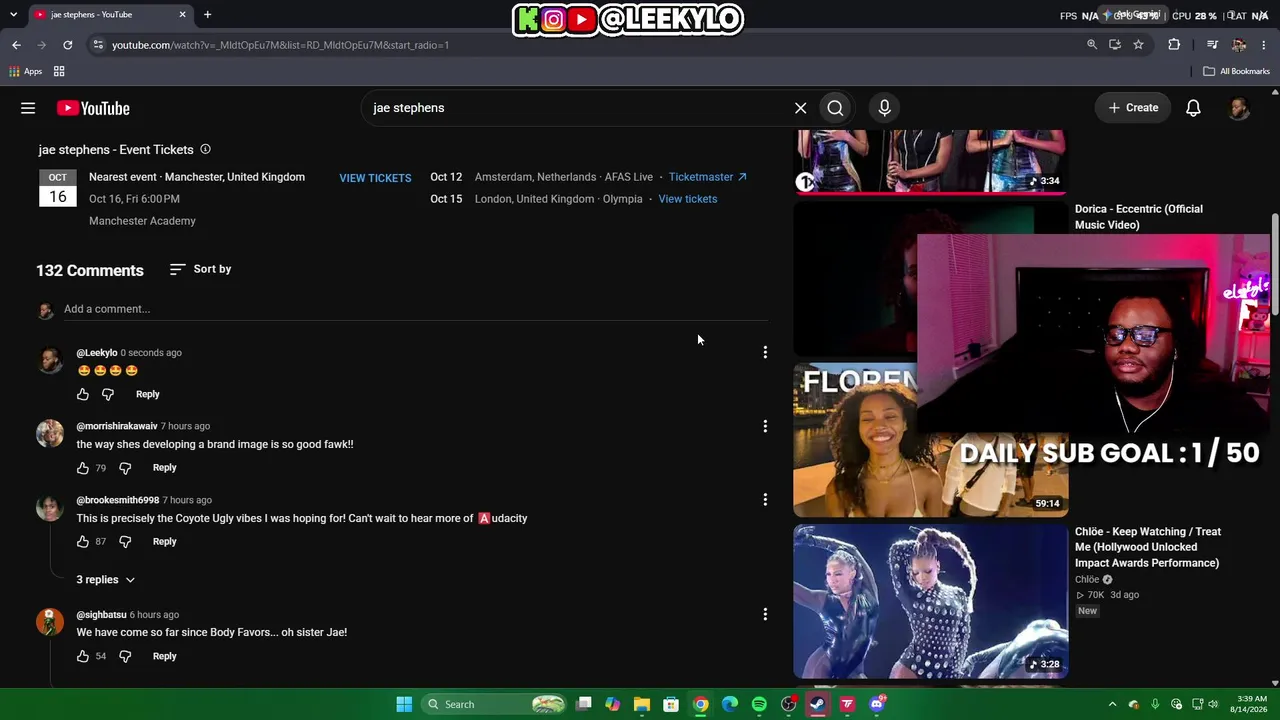This screenshot has width=1280, height=720.
Task: Open the Create menu
Action: pyautogui.click(x=1133, y=108)
